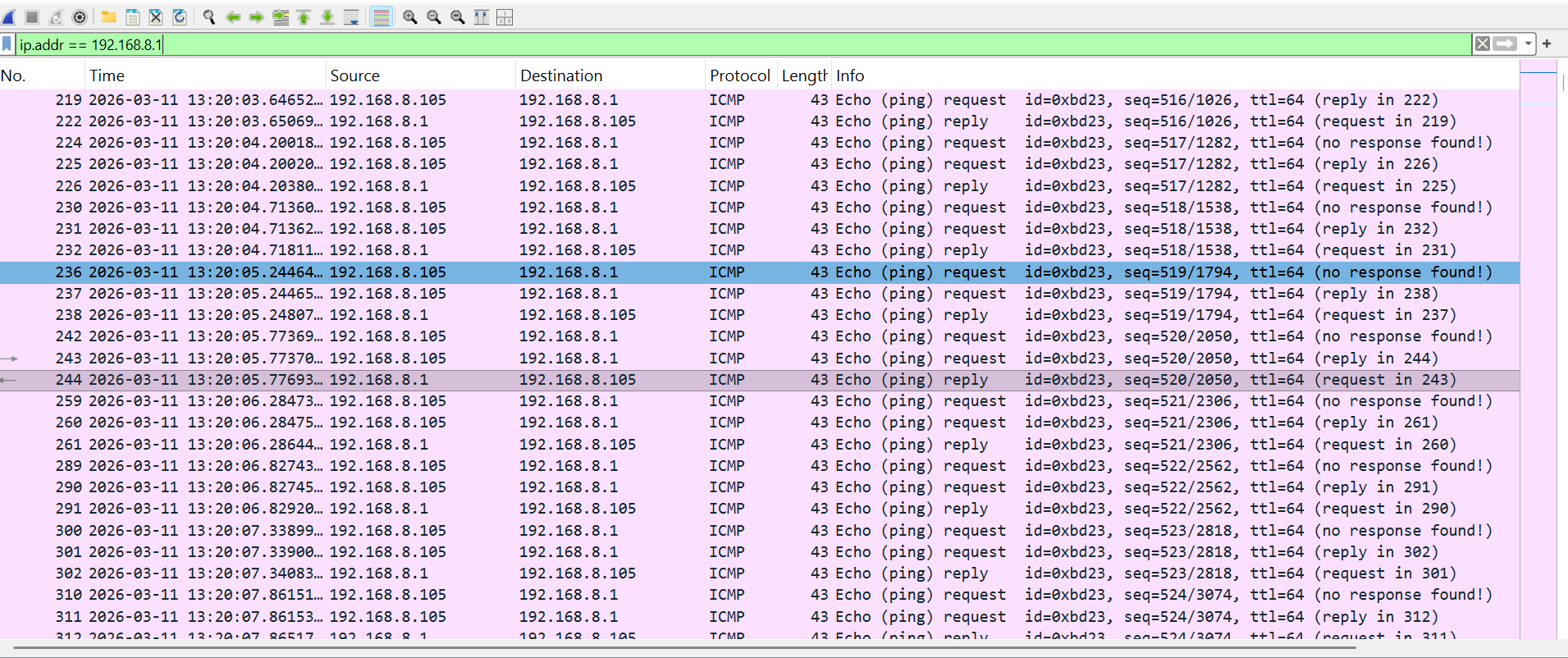Select packet 260 row
This screenshot has width=1568, height=658.
(760, 423)
